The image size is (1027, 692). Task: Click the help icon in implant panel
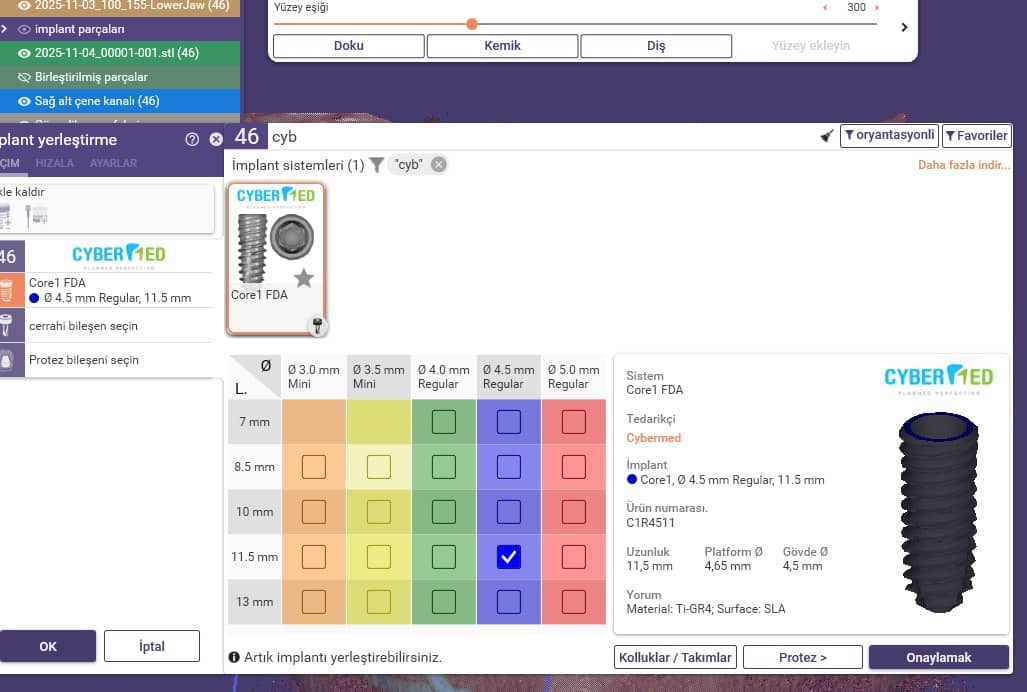[192, 140]
